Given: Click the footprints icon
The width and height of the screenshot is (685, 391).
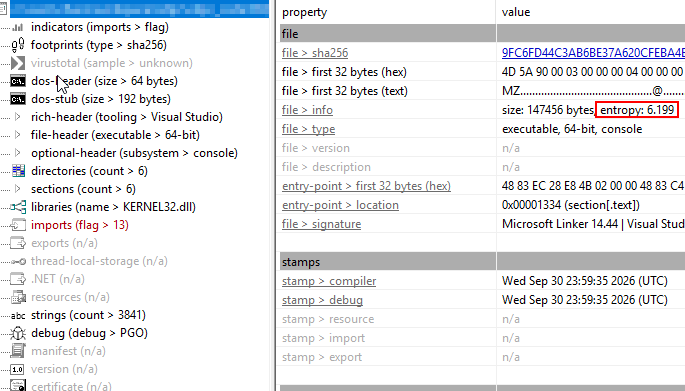Looking at the screenshot, I should 18,45.
